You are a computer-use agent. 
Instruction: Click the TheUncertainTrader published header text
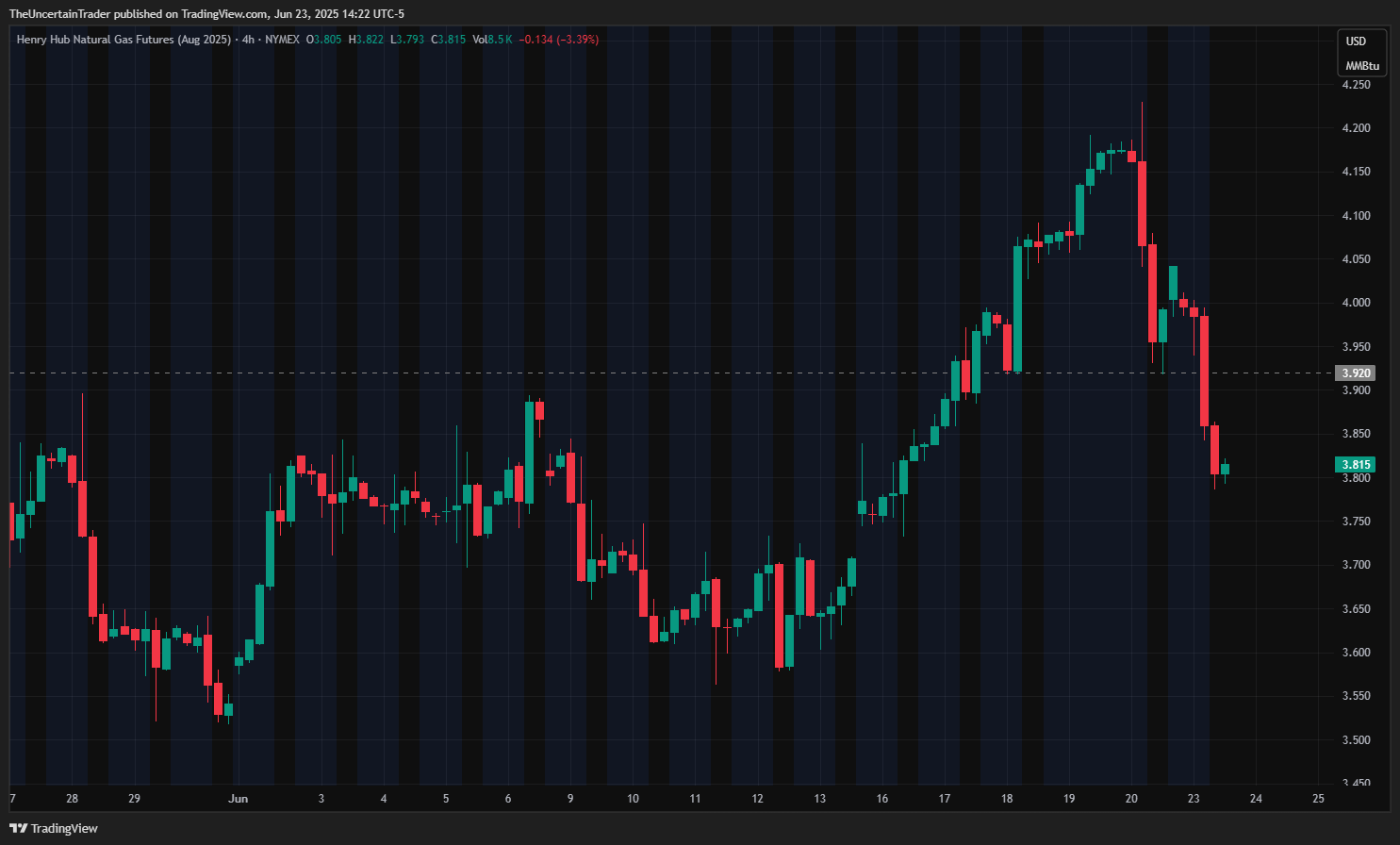pos(206,13)
